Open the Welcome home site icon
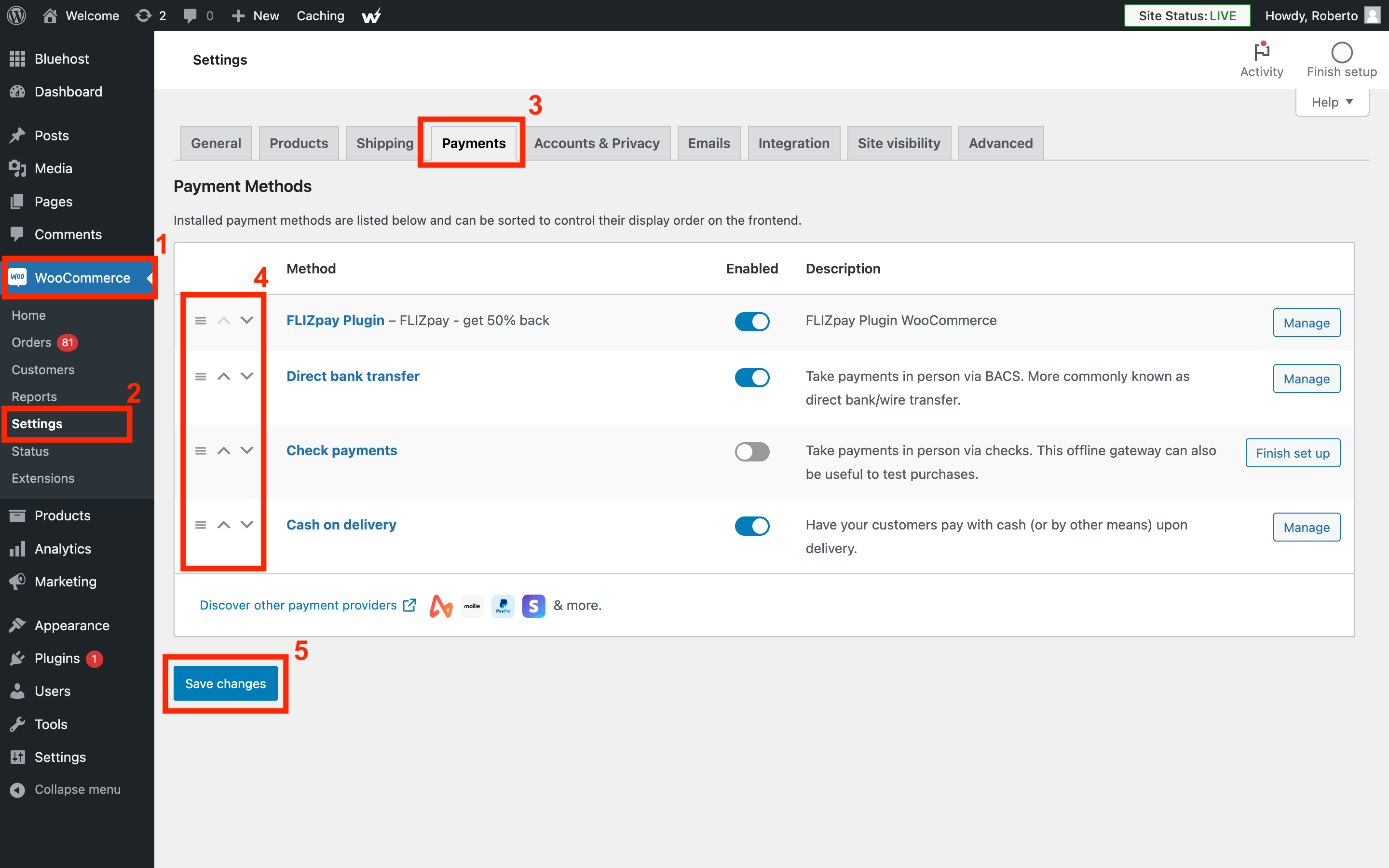This screenshot has height=868, width=1389. click(x=50, y=15)
